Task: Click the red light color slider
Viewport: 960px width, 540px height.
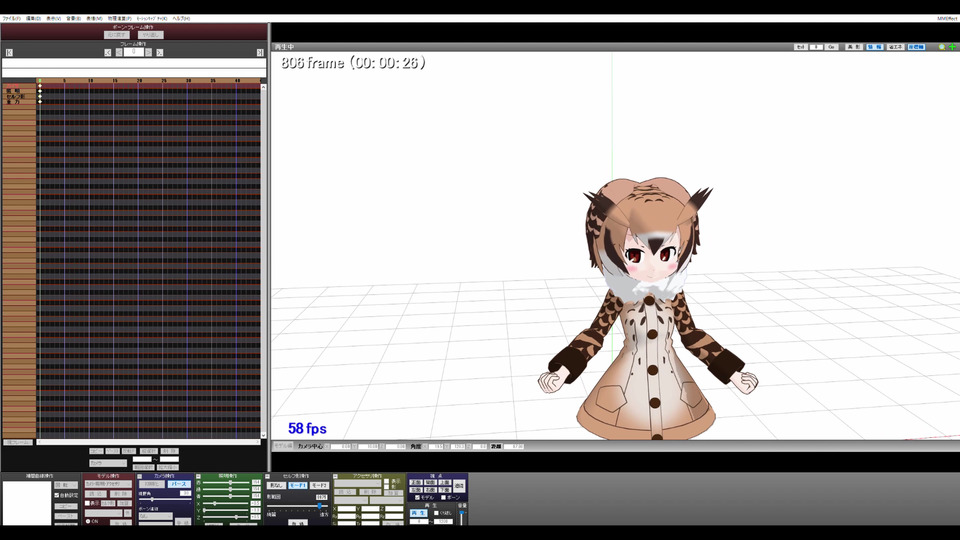Action: (x=226, y=482)
